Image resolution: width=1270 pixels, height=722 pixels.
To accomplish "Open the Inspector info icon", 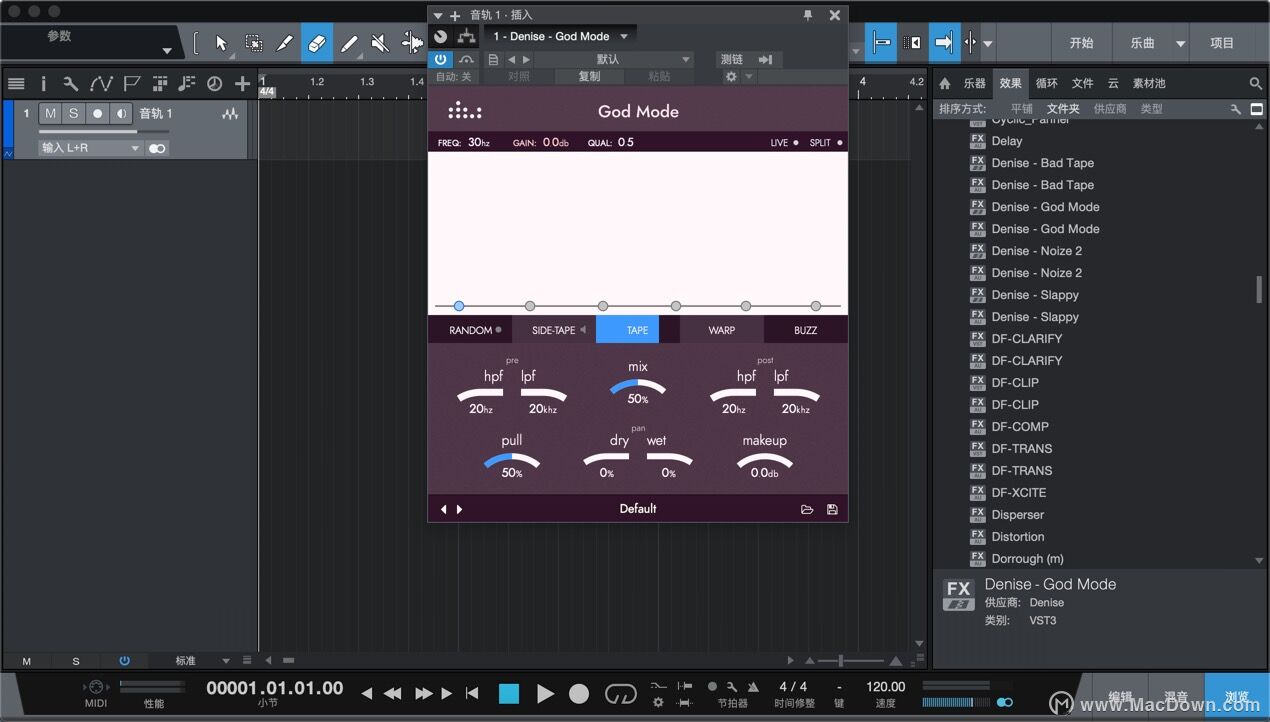I will point(43,84).
